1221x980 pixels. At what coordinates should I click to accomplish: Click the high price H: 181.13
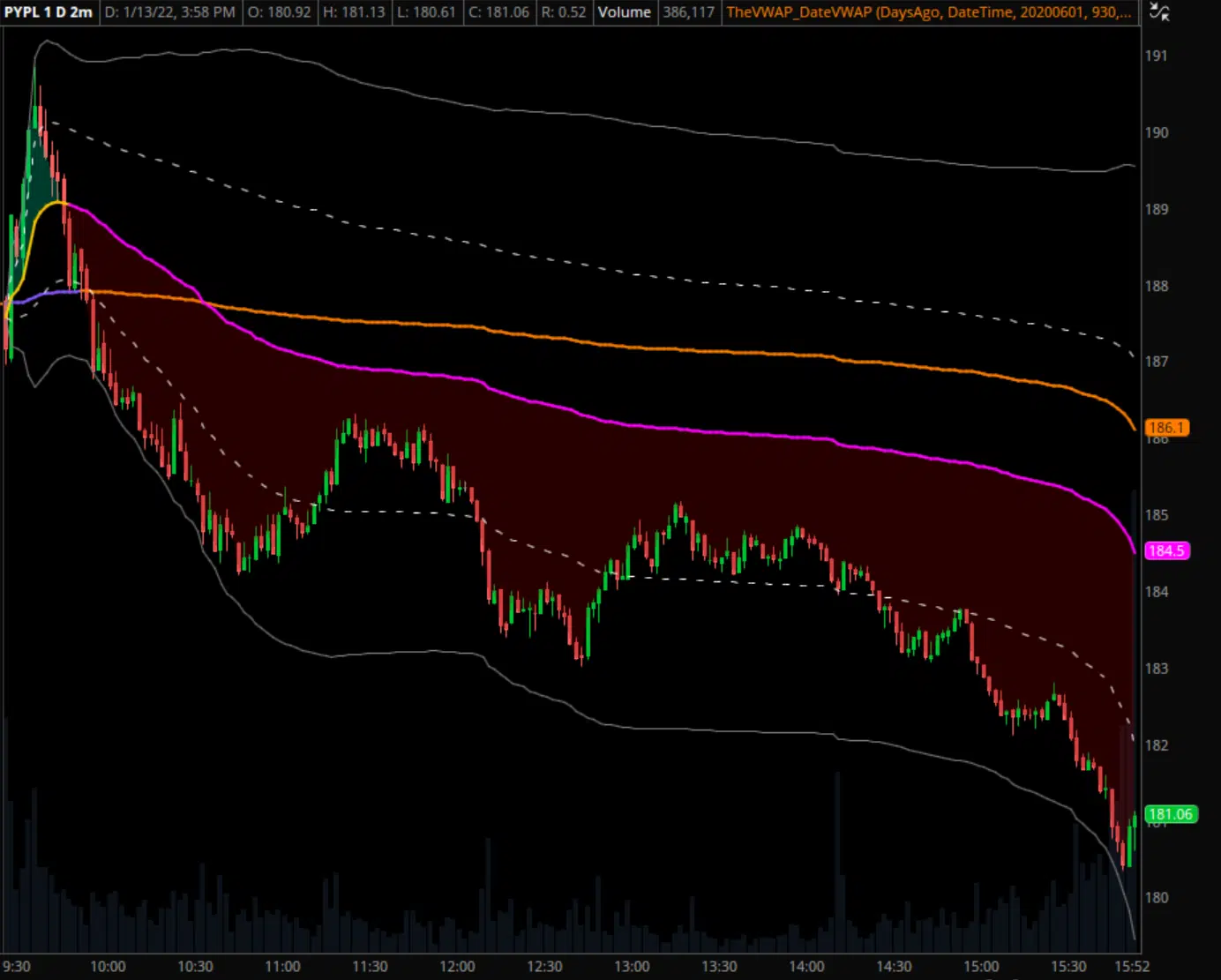354,12
